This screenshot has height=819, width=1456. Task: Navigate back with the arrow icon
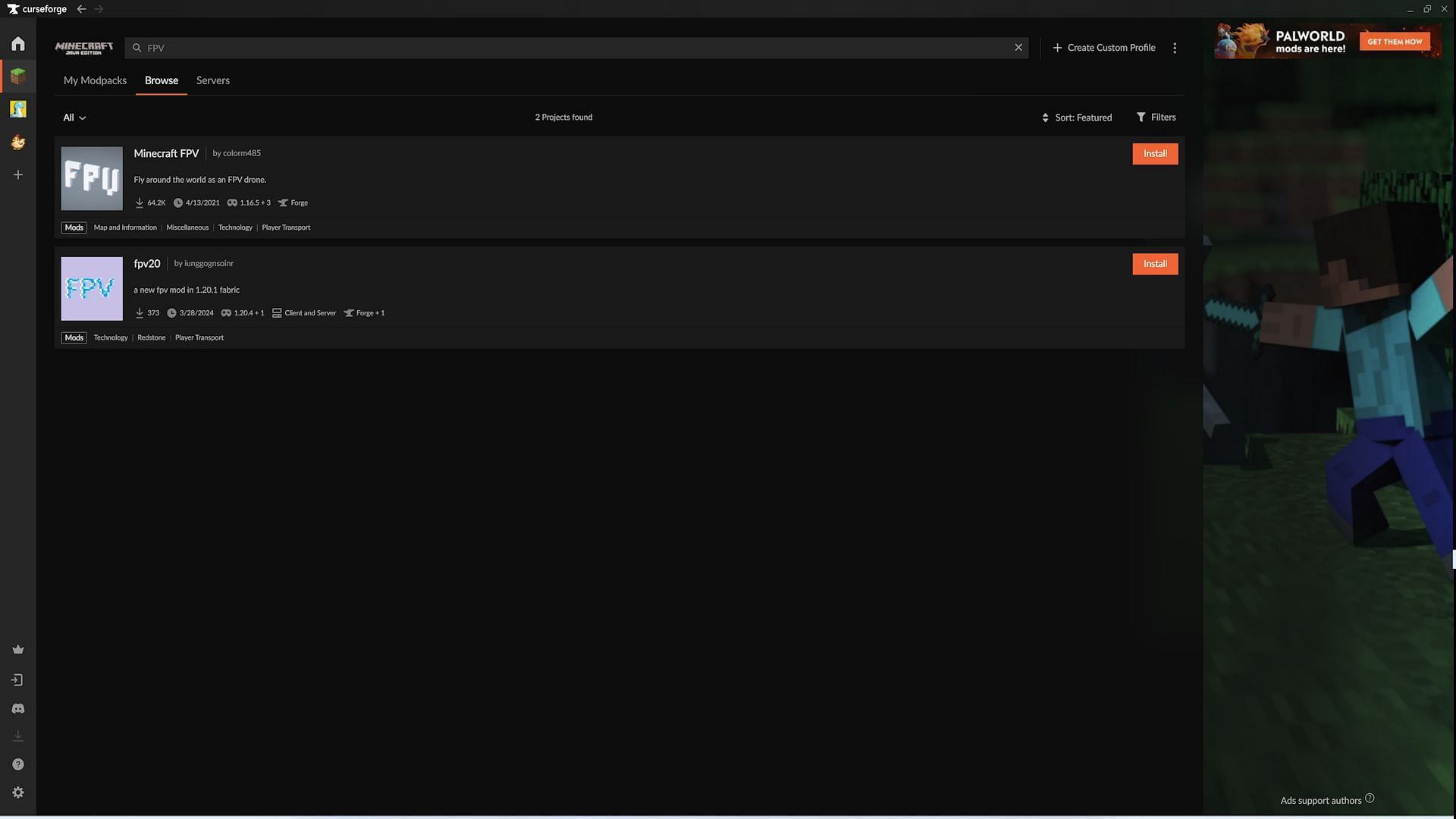point(81,9)
